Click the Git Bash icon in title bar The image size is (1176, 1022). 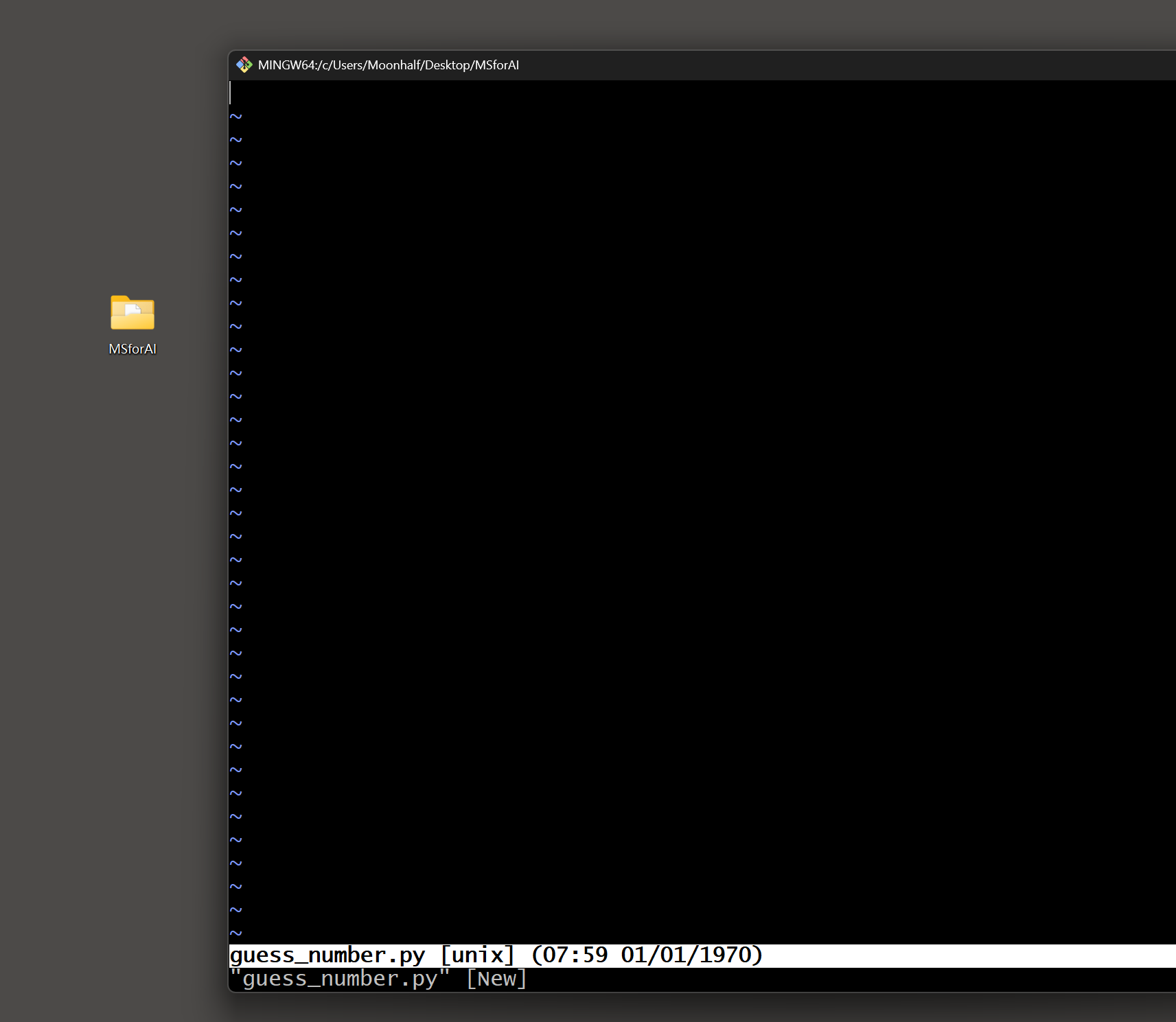pyautogui.click(x=244, y=65)
